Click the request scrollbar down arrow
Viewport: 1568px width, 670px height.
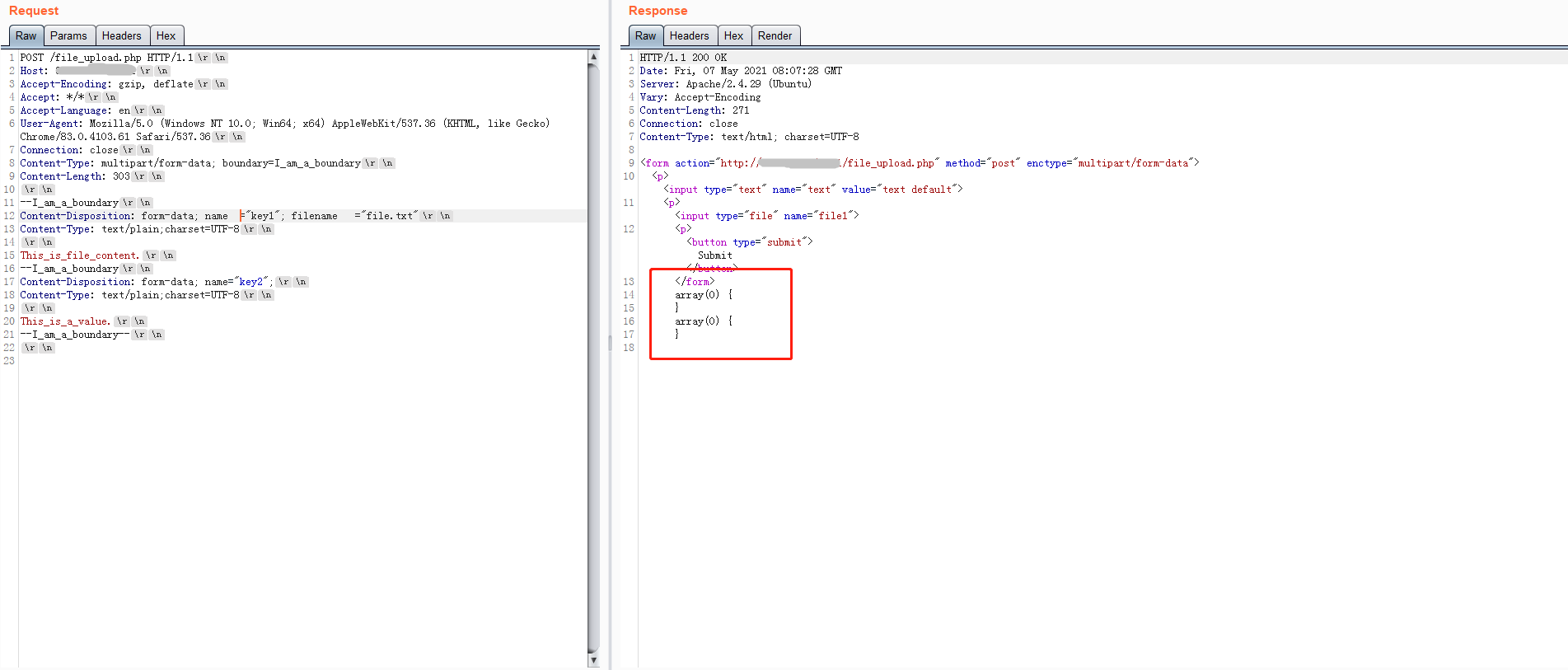coord(593,660)
